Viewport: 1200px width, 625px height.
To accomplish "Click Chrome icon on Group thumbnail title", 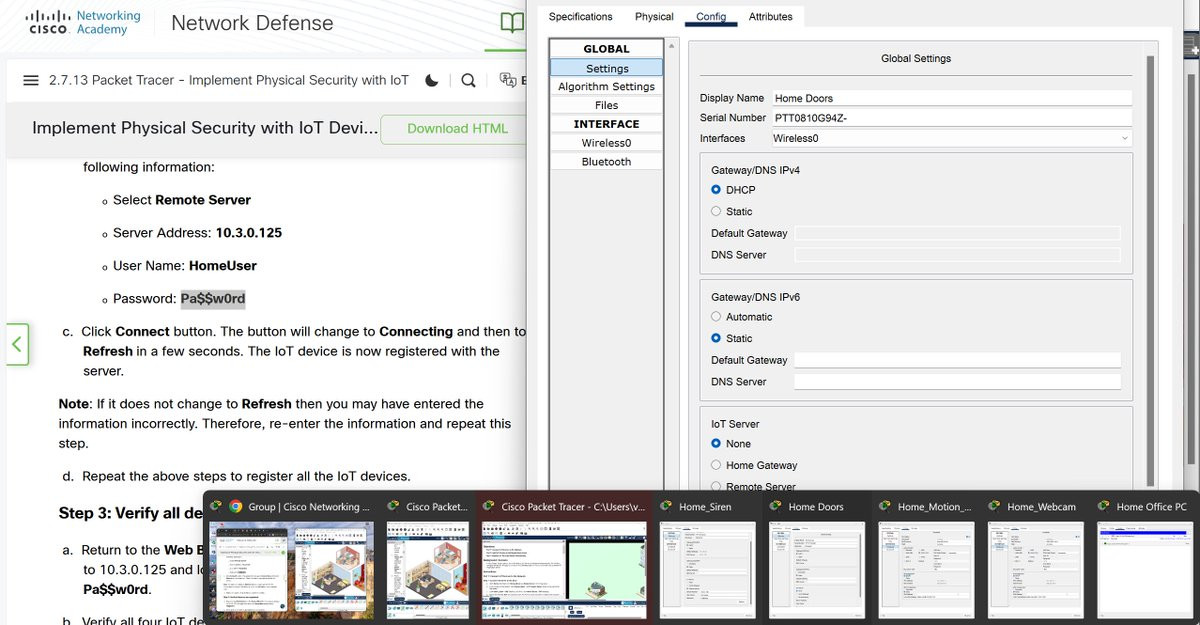I will [x=236, y=507].
